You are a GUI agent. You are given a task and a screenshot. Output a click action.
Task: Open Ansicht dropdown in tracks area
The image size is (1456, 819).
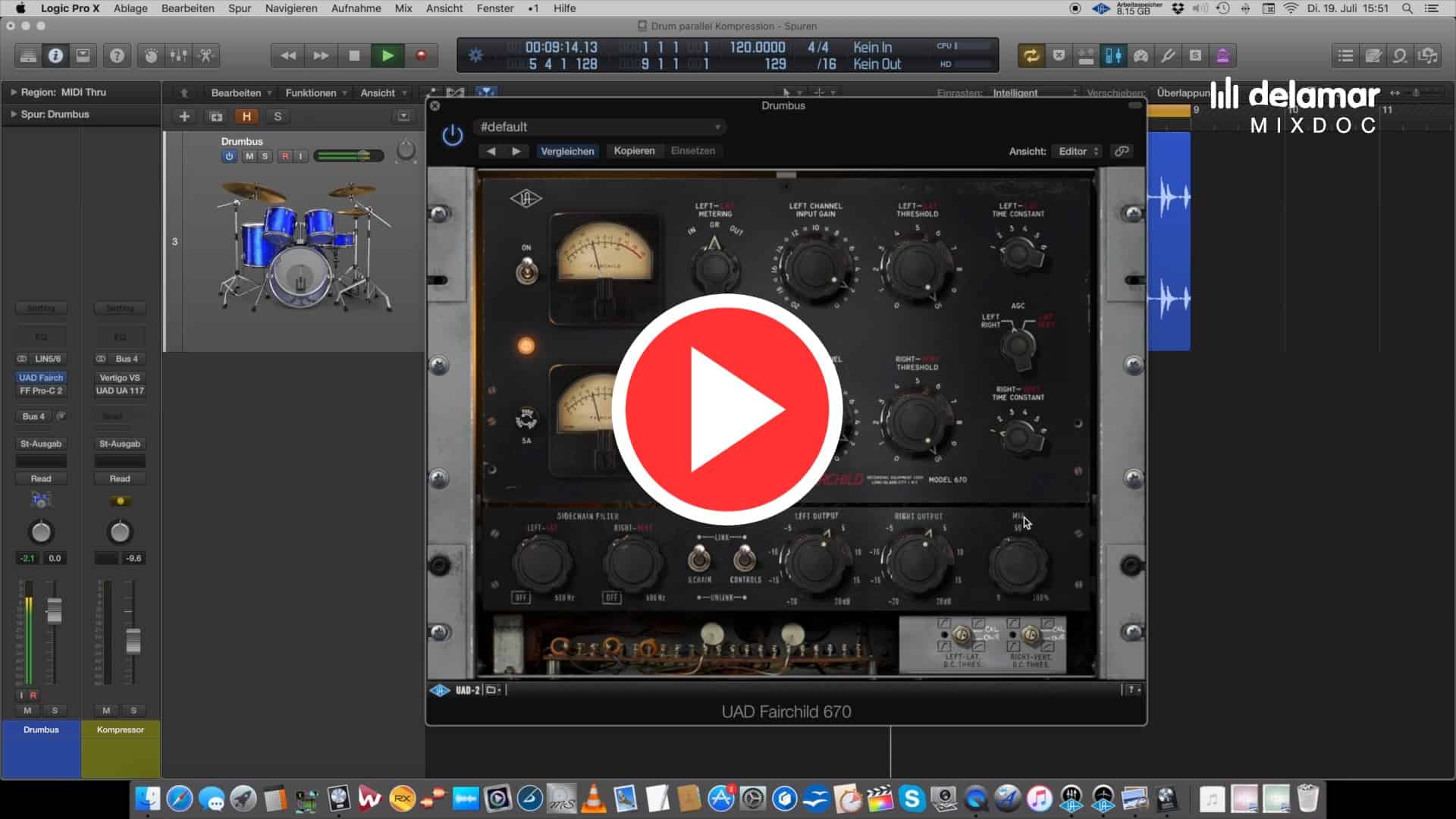(x=383, y=93)
